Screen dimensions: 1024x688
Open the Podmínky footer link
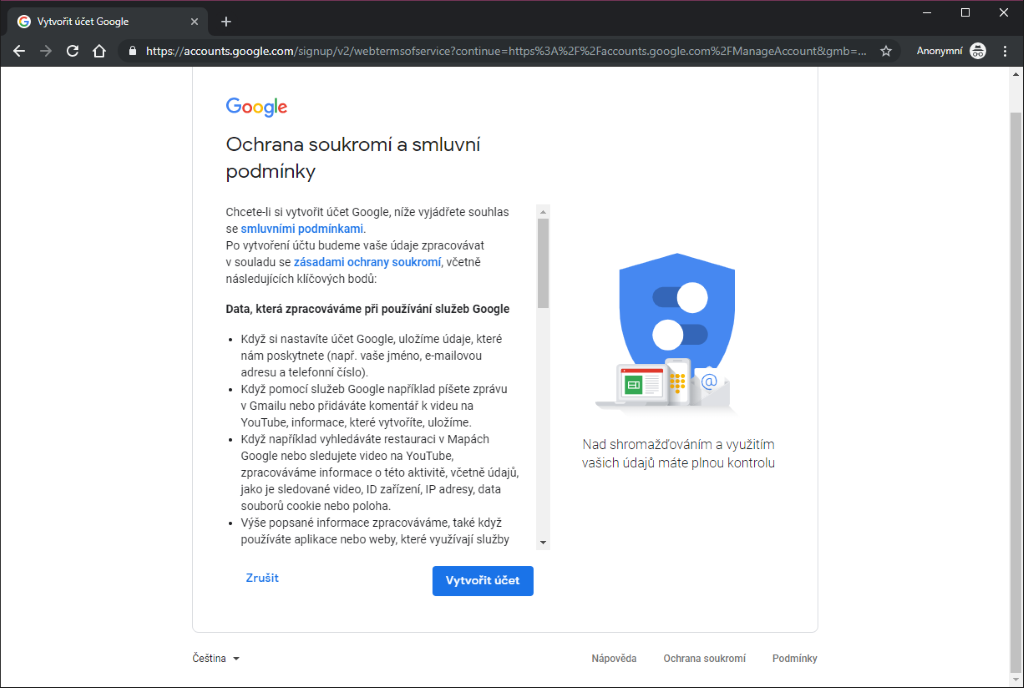point(794,658)
